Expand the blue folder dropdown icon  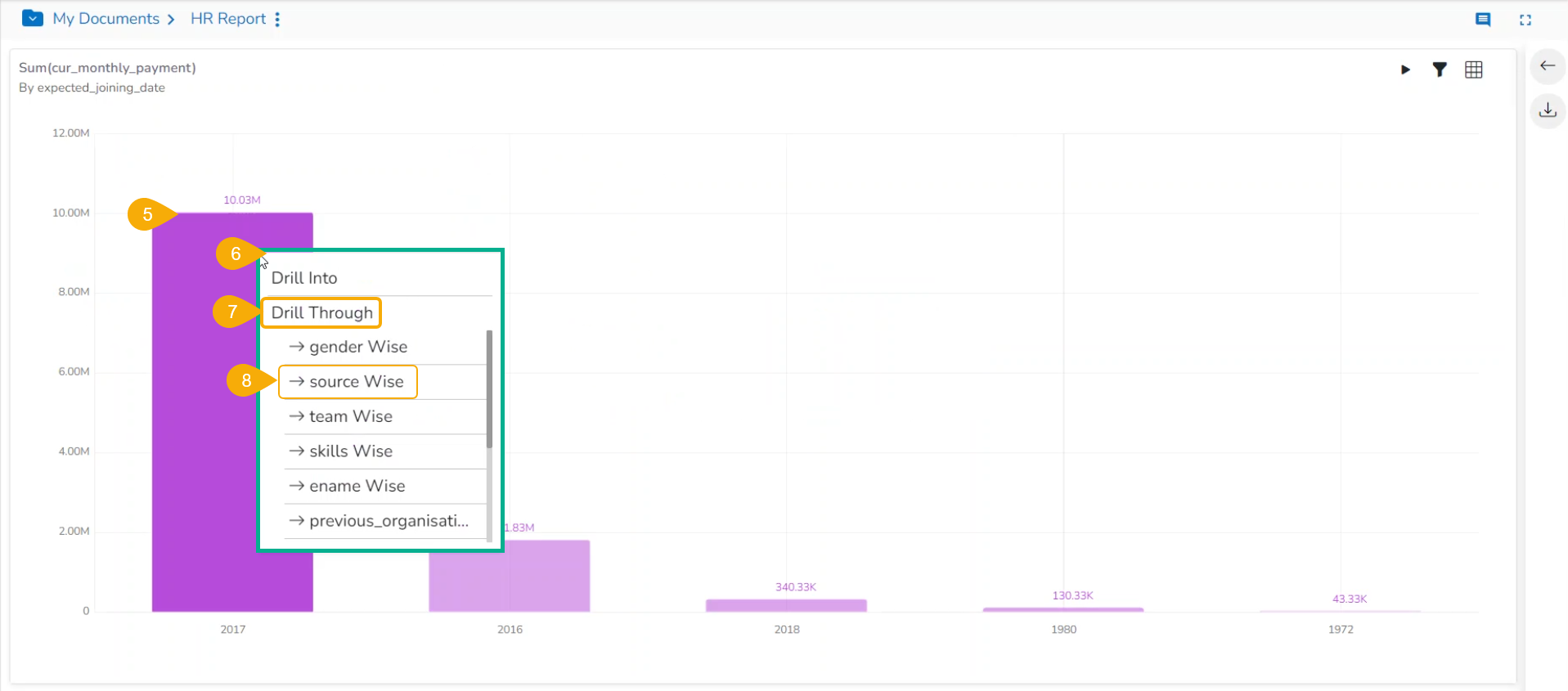coord(33,18)
